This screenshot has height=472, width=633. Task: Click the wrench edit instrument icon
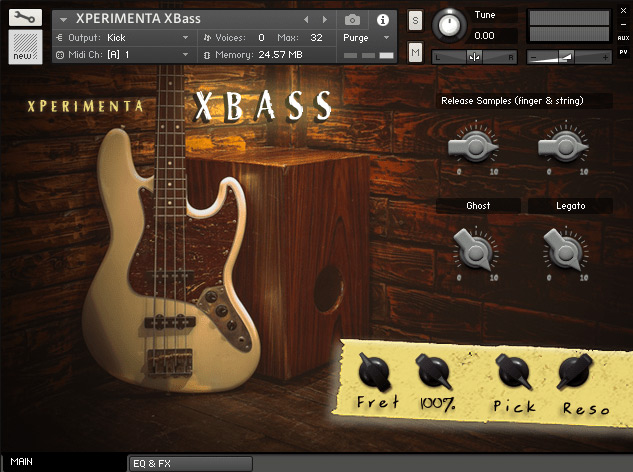click(25, 17)
